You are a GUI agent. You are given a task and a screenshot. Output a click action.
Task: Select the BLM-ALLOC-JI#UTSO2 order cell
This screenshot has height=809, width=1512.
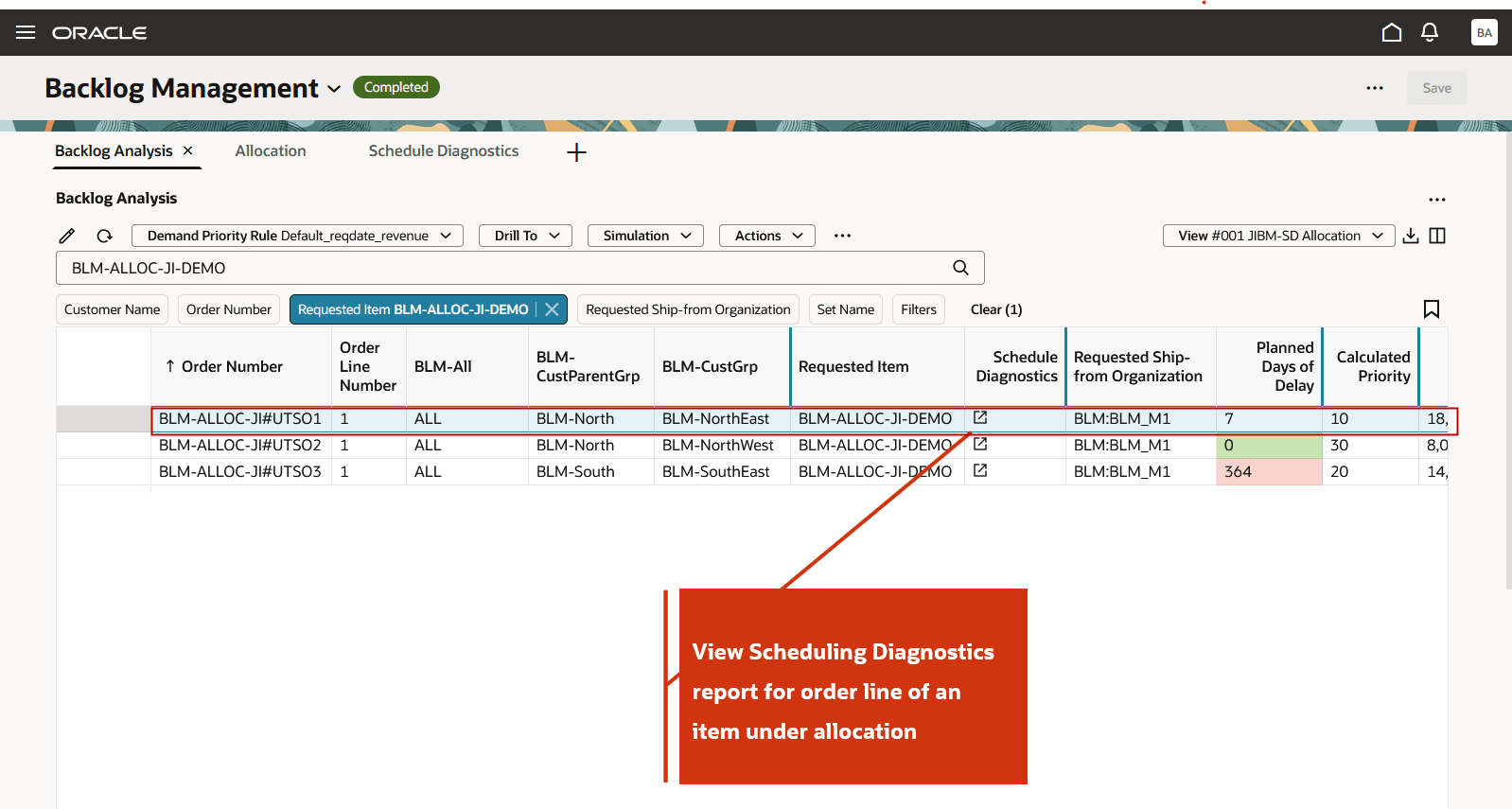pos(241,445)
